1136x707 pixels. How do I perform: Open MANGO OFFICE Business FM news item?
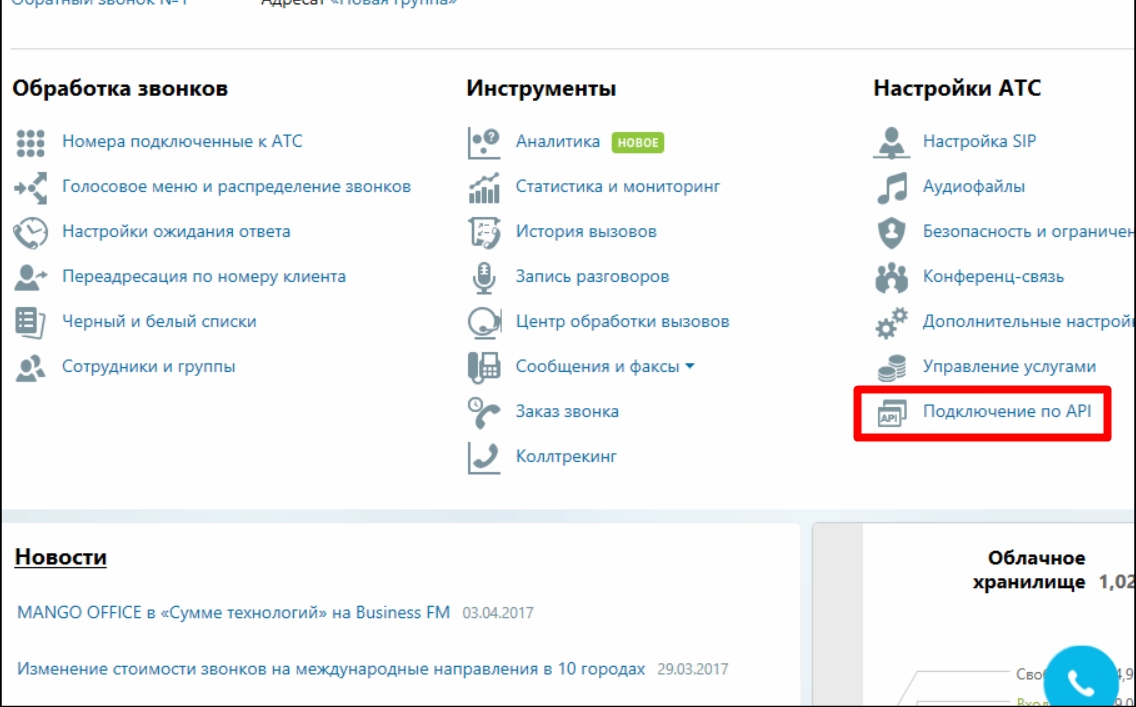[x=233, y=613]
